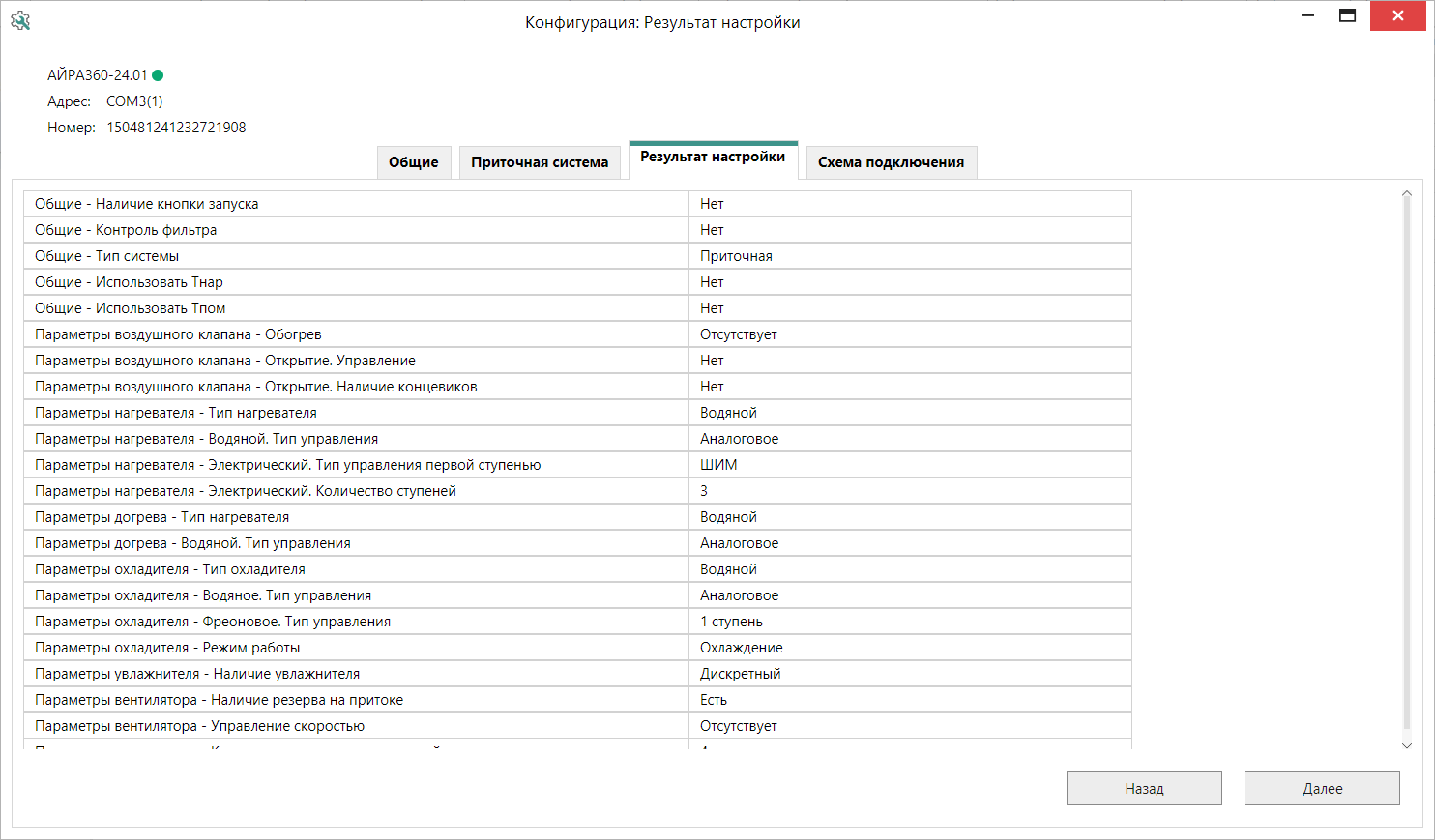Maximize the configuration window
Image resolution: width=1435 pixels, height=840 pixels.
coord(1347,15)
